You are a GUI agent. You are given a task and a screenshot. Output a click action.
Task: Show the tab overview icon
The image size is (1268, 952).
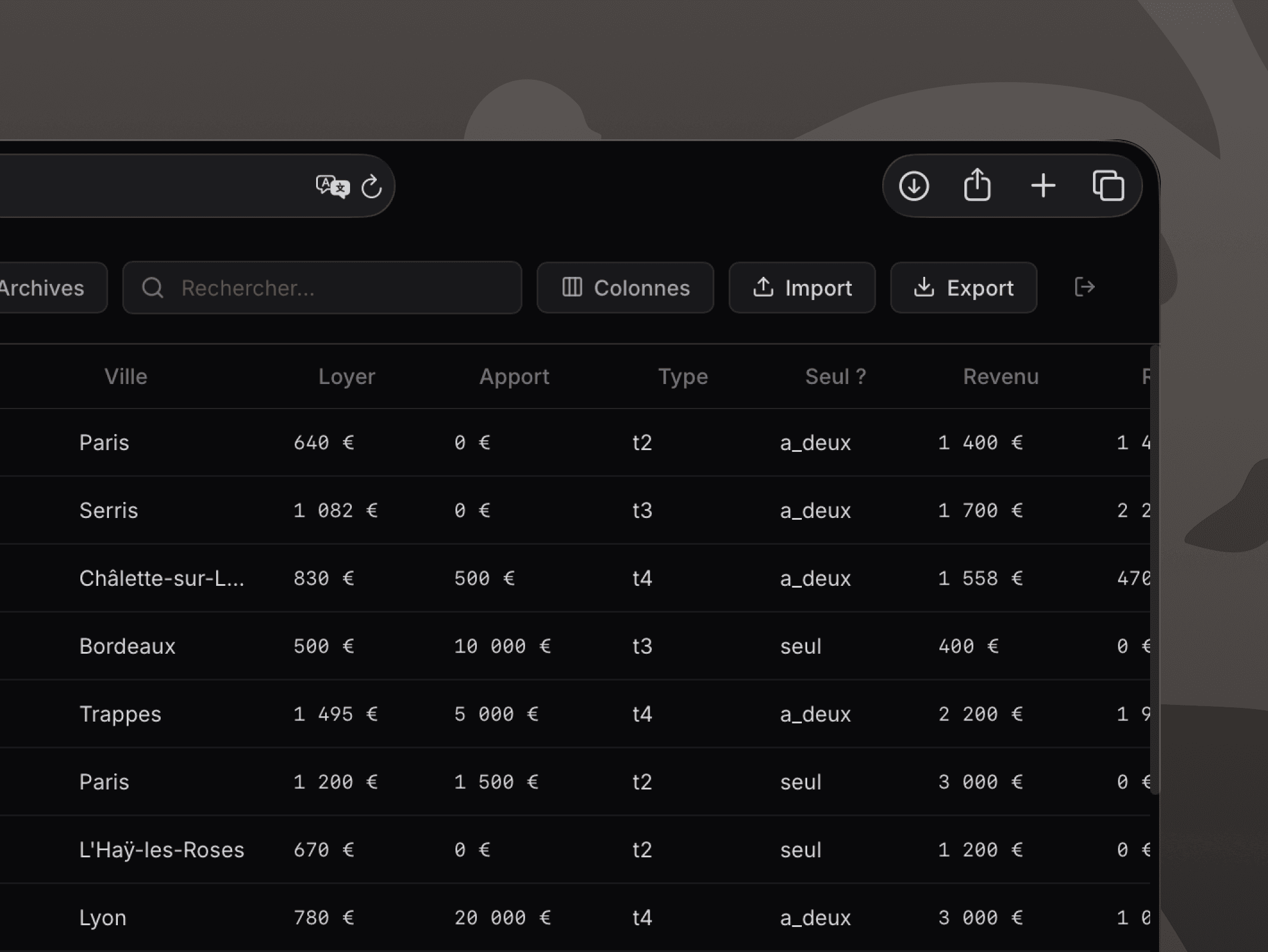(1108, 186)
